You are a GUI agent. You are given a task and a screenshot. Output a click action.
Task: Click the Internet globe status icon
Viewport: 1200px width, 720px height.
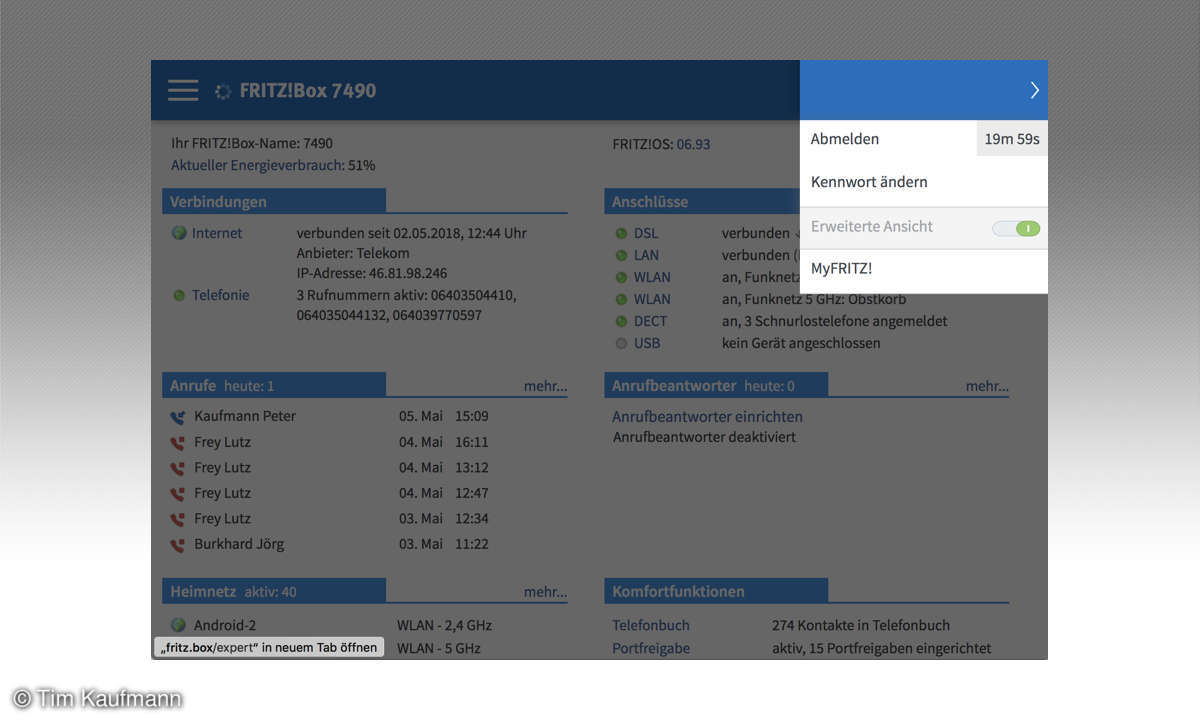click(x=179, y=233)
